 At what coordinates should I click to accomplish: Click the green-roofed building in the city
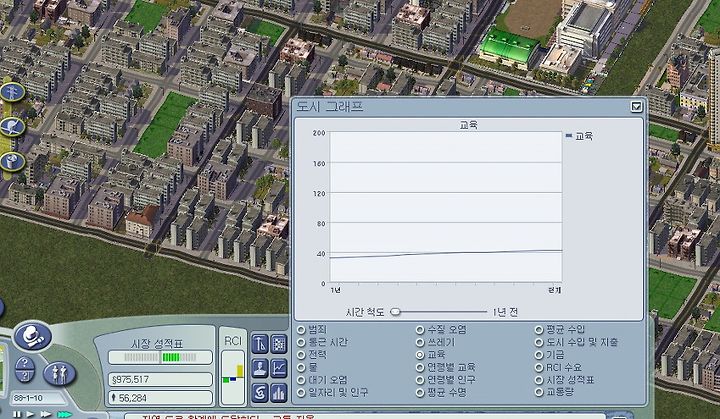(508, 48)
